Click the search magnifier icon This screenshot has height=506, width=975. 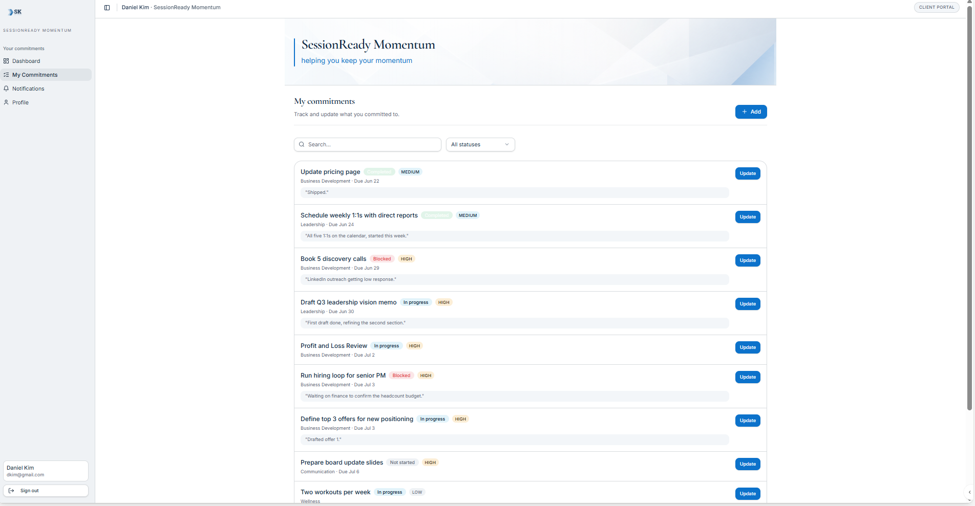tap(302, 144)
